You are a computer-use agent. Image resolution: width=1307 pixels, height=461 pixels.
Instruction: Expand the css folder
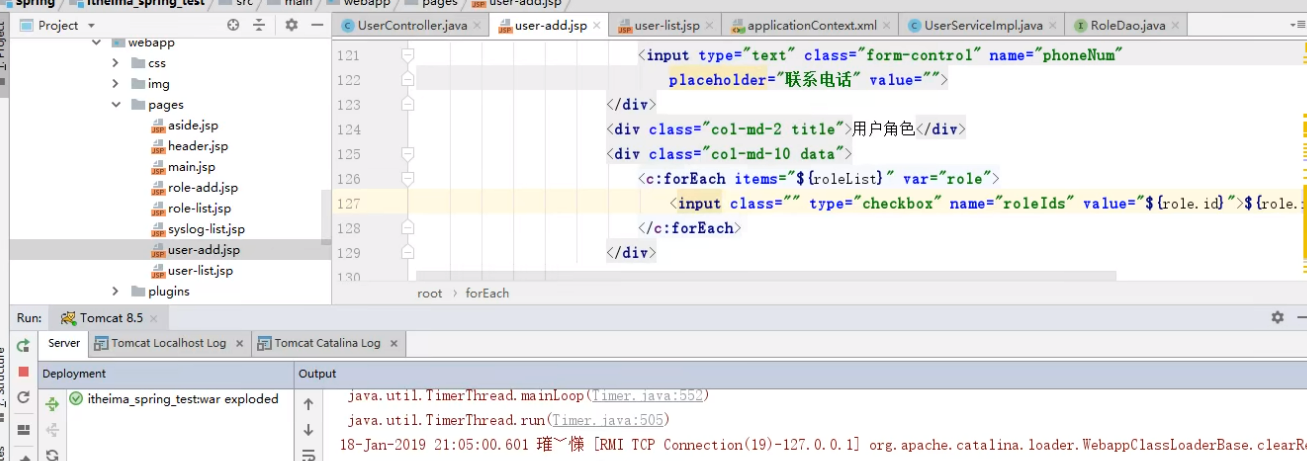click(117, 63)
